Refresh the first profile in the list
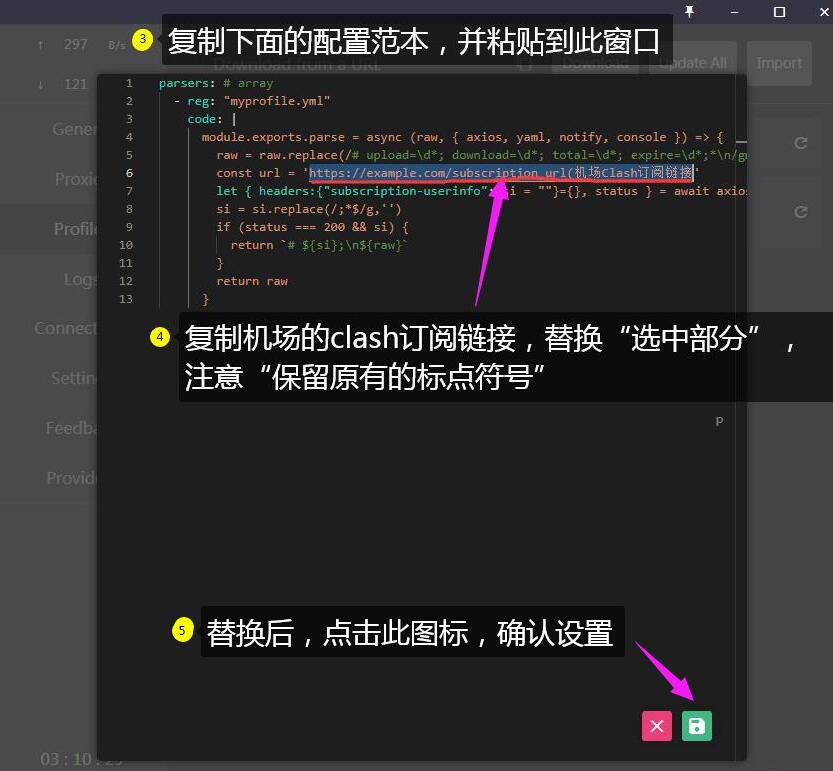This screenshot has width=833, height=771. click(801, 143)
